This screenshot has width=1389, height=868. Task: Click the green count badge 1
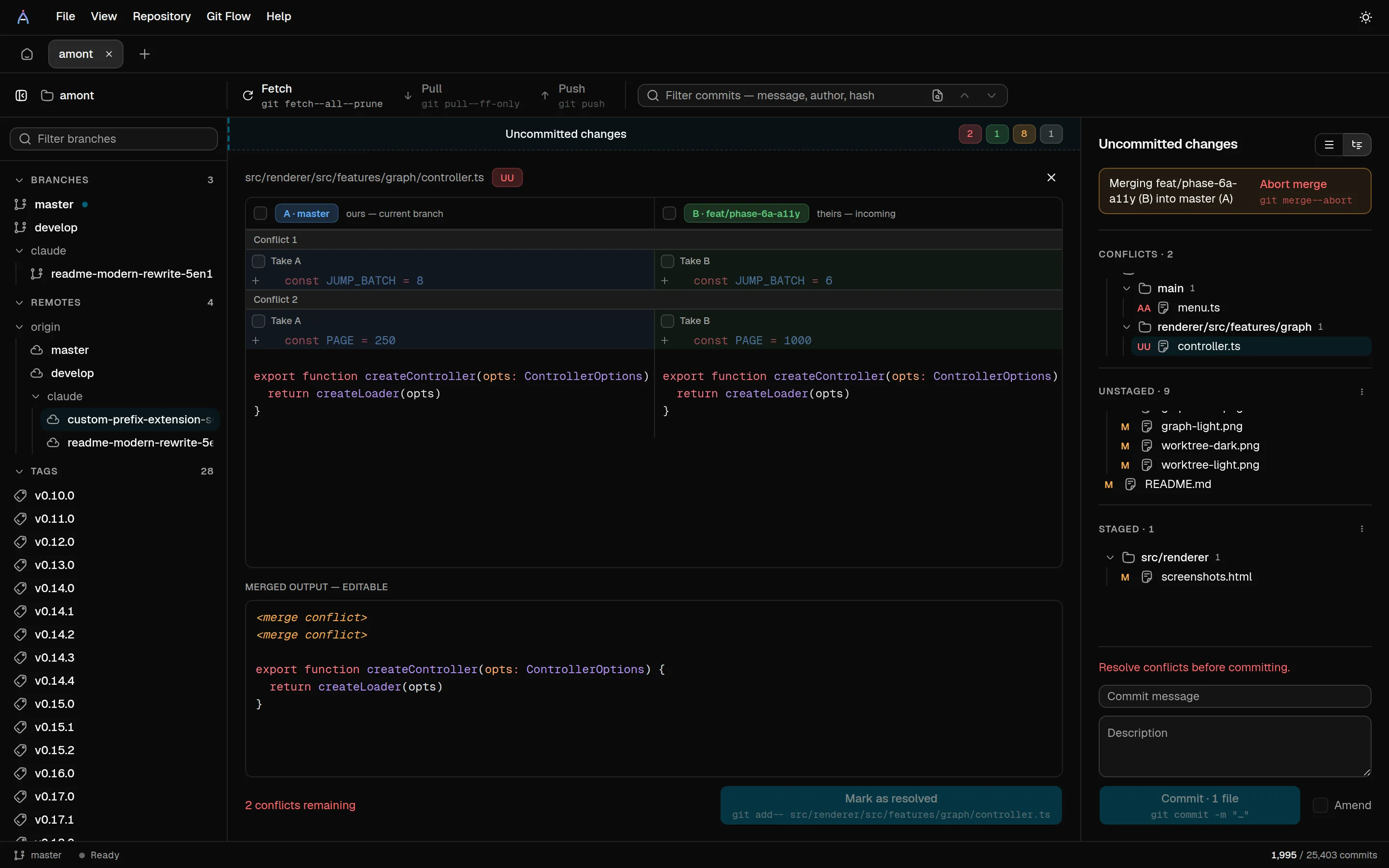[997, 134]
